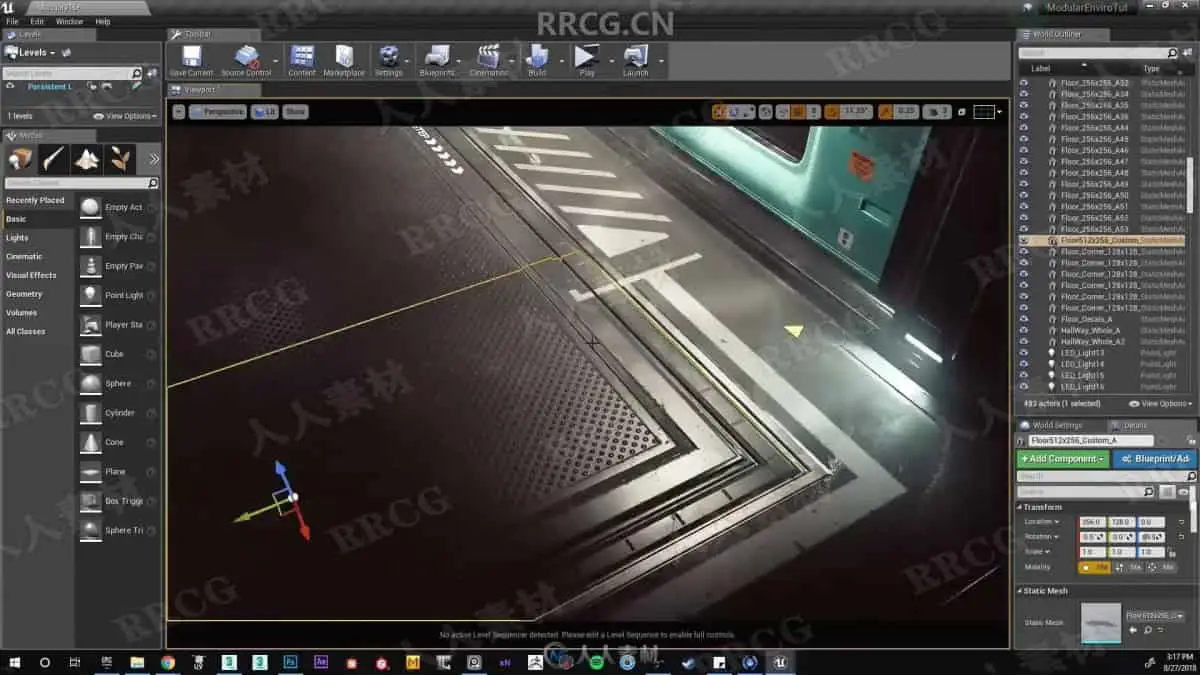The height and width of the screenshot is (675, 1200).
Task: Click the maximize viewport icon
Action: 961,112
